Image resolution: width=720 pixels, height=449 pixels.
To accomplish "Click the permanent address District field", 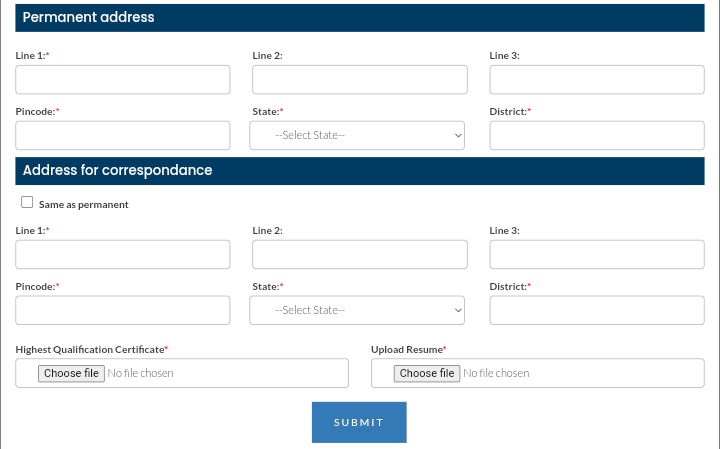I will pyautogui.click(x=597, y=135).
